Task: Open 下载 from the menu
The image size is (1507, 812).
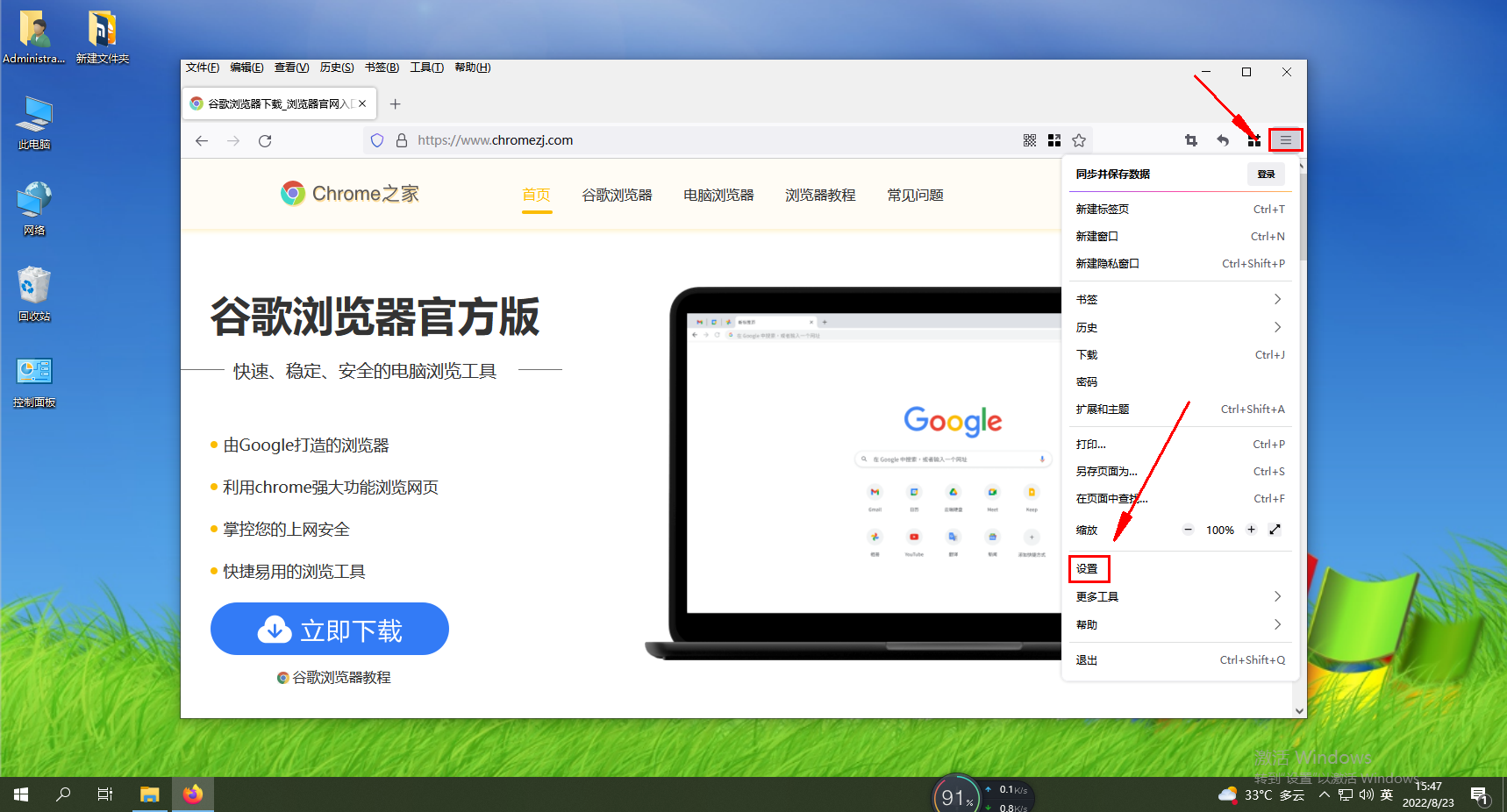Action: pos(1180,355)
